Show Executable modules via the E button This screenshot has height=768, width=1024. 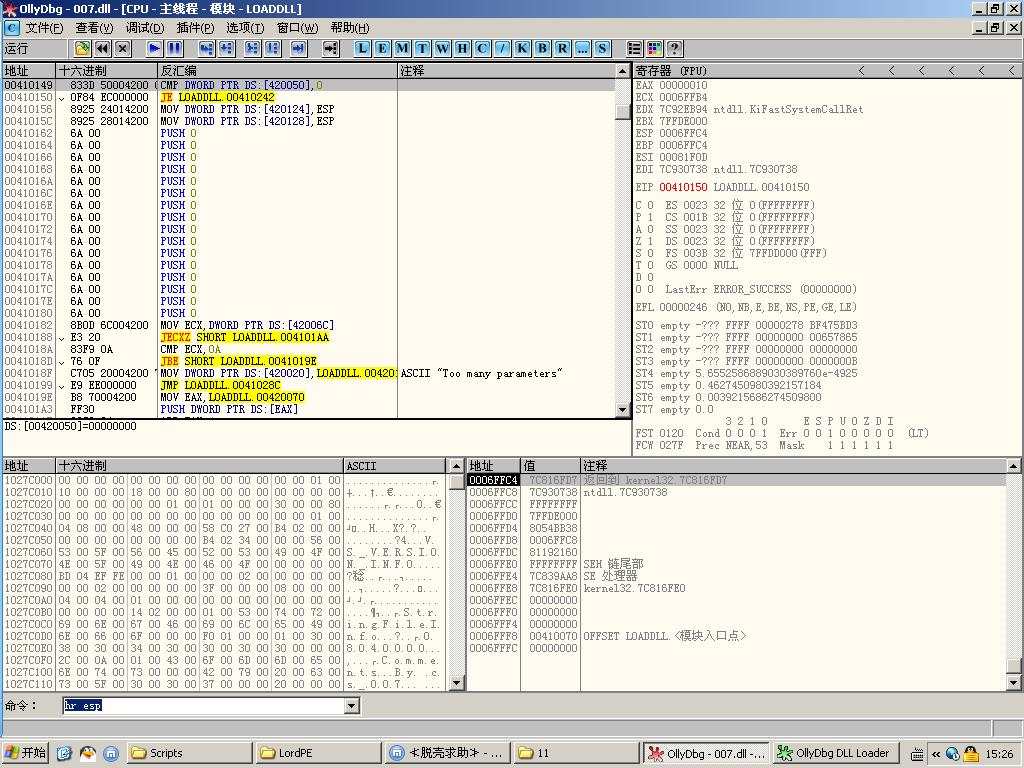pyautogui.click(x=383, y=49)
